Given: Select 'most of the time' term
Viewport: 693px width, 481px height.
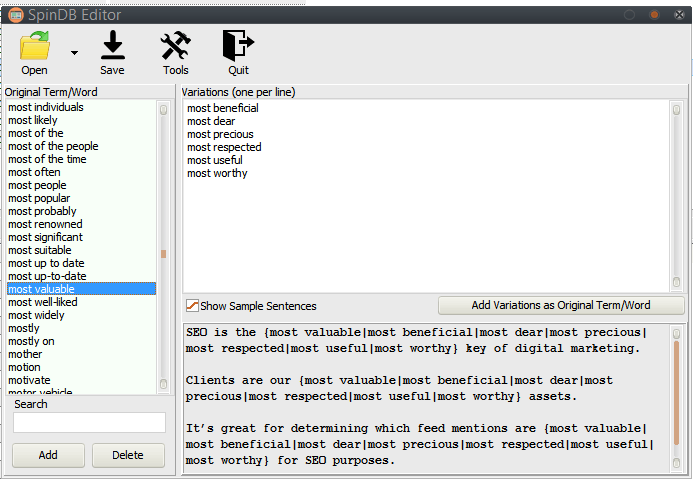Looking at the screenshot, I should tap(81, 159).
